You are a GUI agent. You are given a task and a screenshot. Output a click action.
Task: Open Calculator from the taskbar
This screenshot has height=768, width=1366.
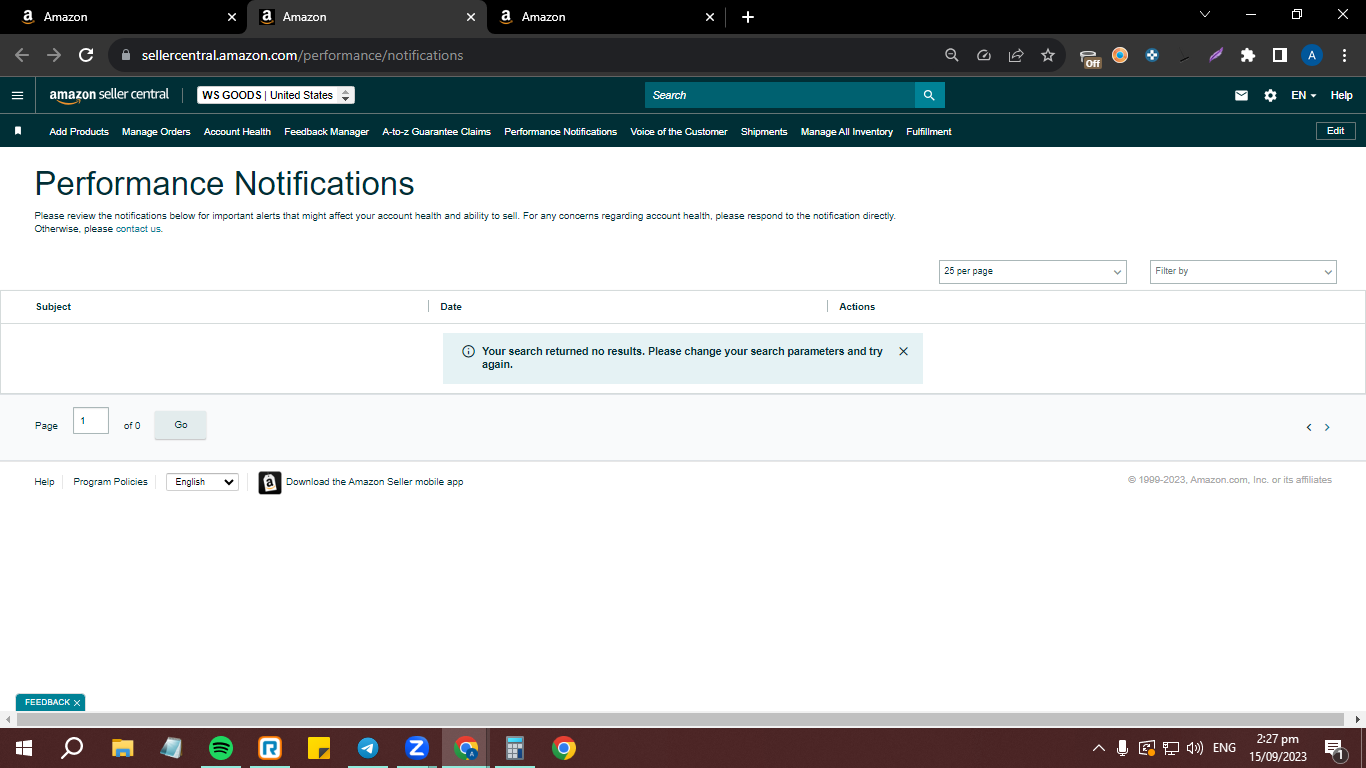[x=515, y=748]
